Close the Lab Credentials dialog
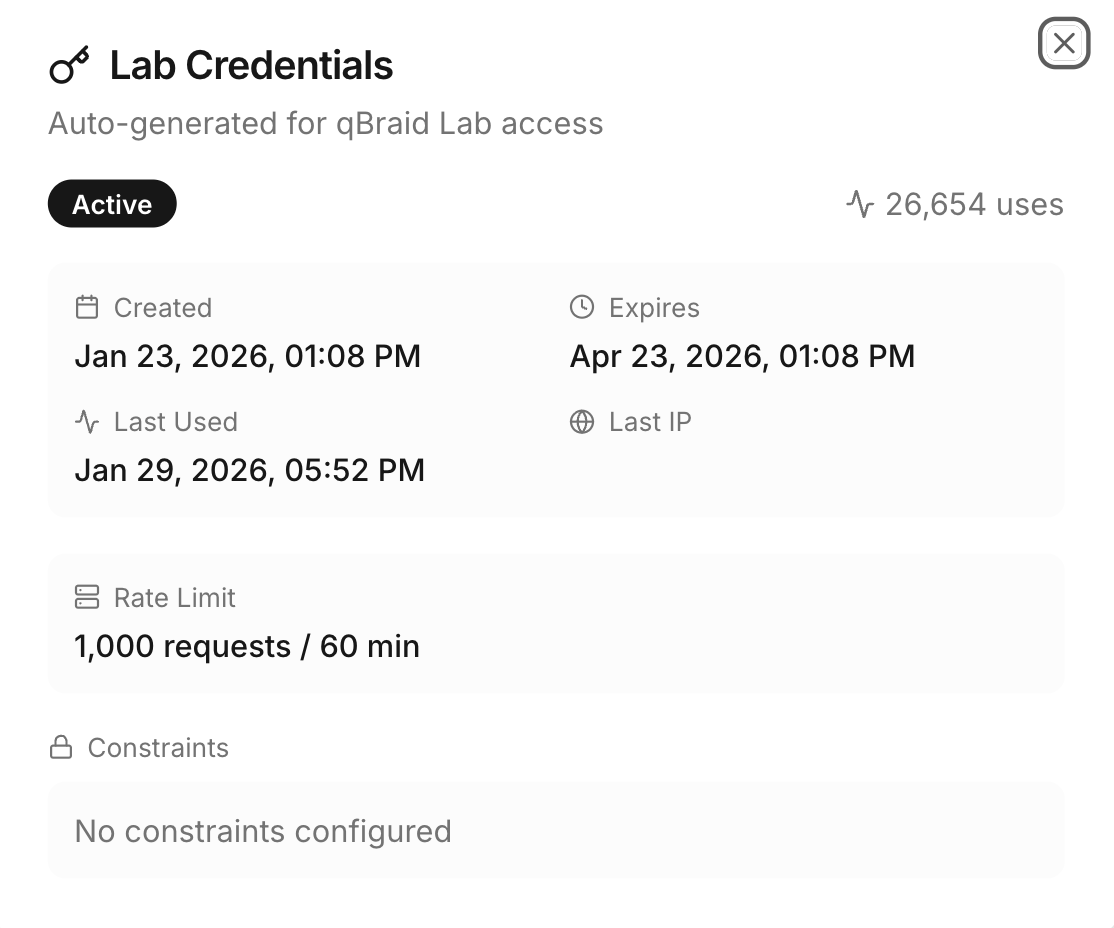The height and width of the screenshot is (928, 1114). click(x=1064, y=44)
